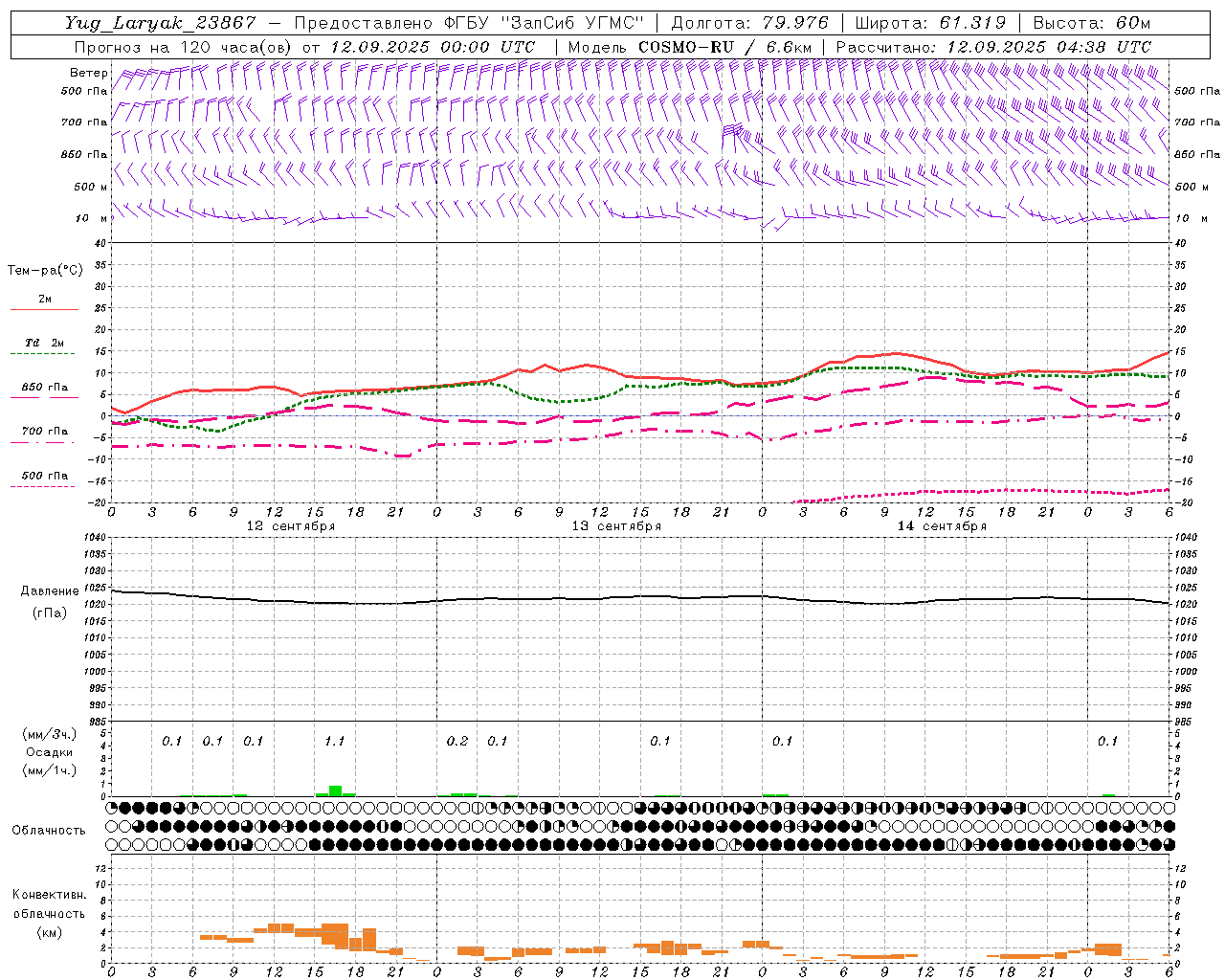Select the Долгота: 79.976 value
This screenshot has height=980, width=1225.
click(x=749, y=23)
